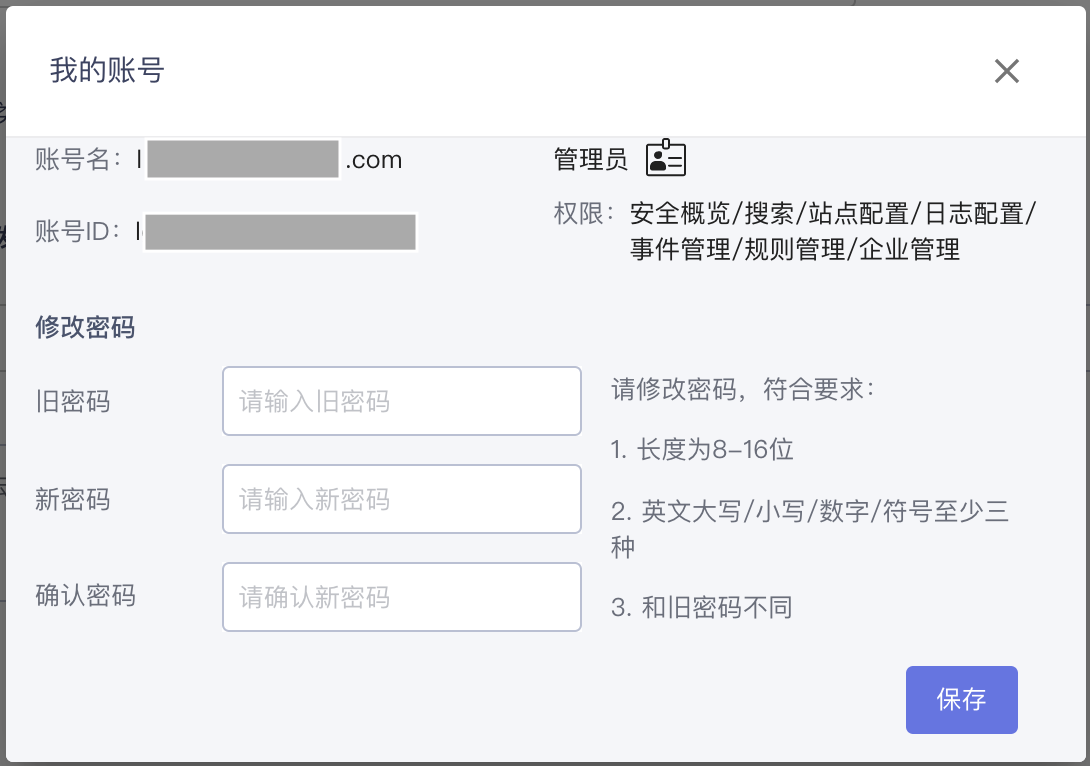Image resolution: width=1090 pixels, height=766 pixels.
Task: Click the 我的账号 dialog title
Action: click(x=107, y=70)
